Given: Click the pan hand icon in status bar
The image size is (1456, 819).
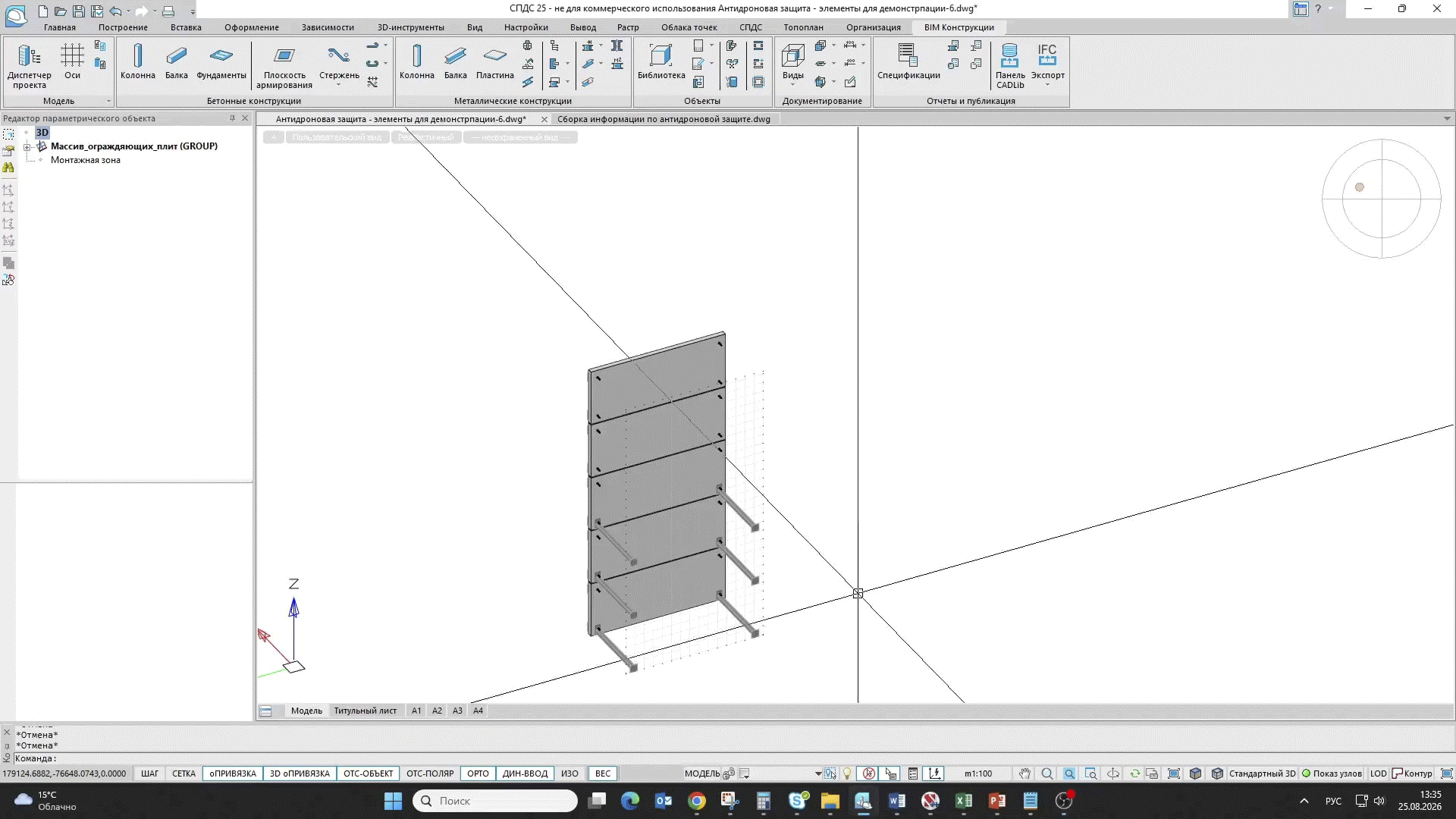Looking at the screenshot, I should [1025, 773].
